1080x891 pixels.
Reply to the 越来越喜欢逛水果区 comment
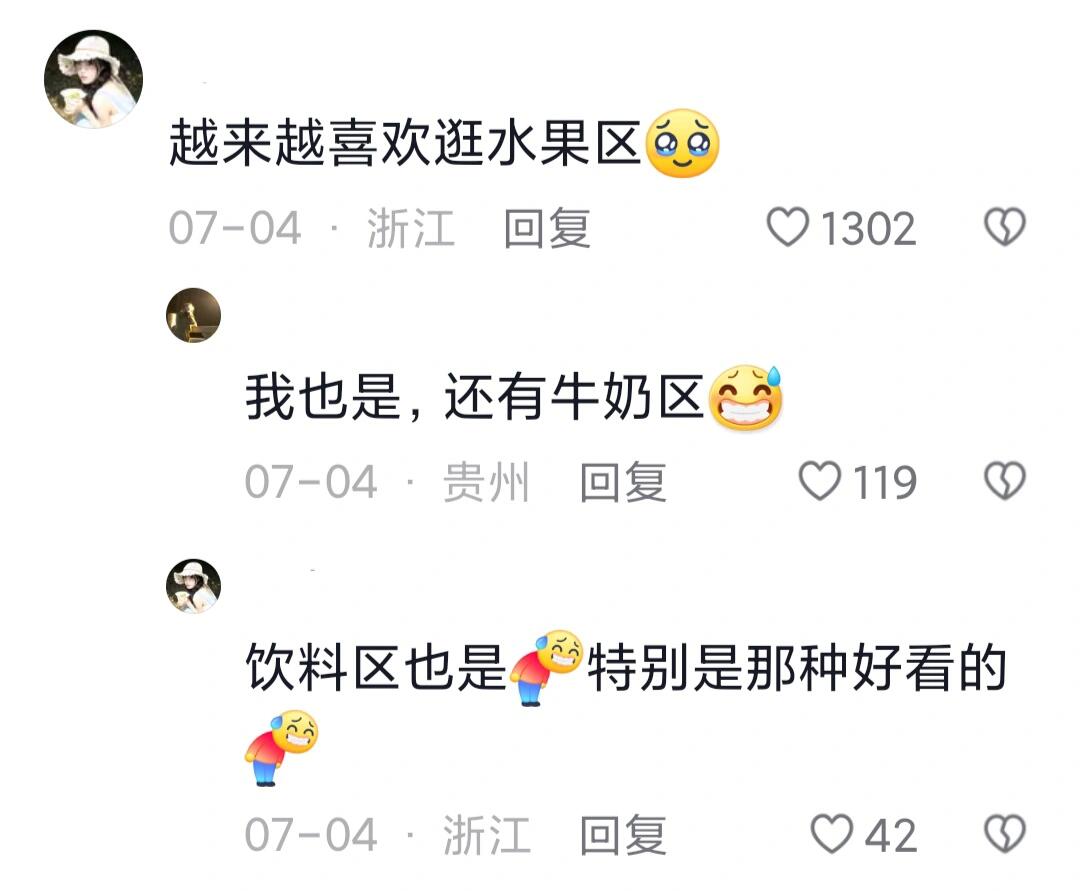[x=547, y=228]
